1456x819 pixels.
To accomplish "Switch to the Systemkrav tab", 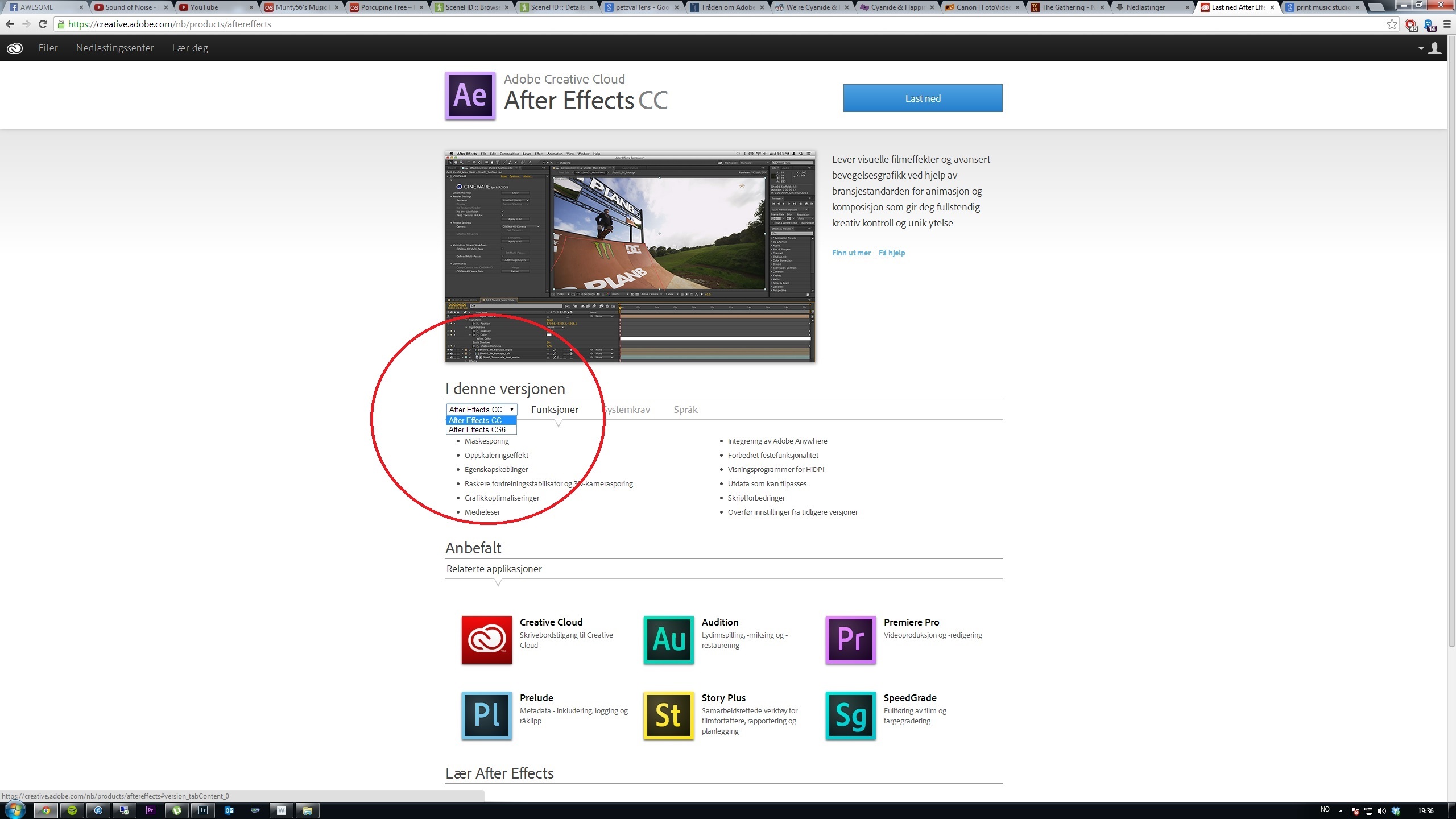I will [626, 409].
